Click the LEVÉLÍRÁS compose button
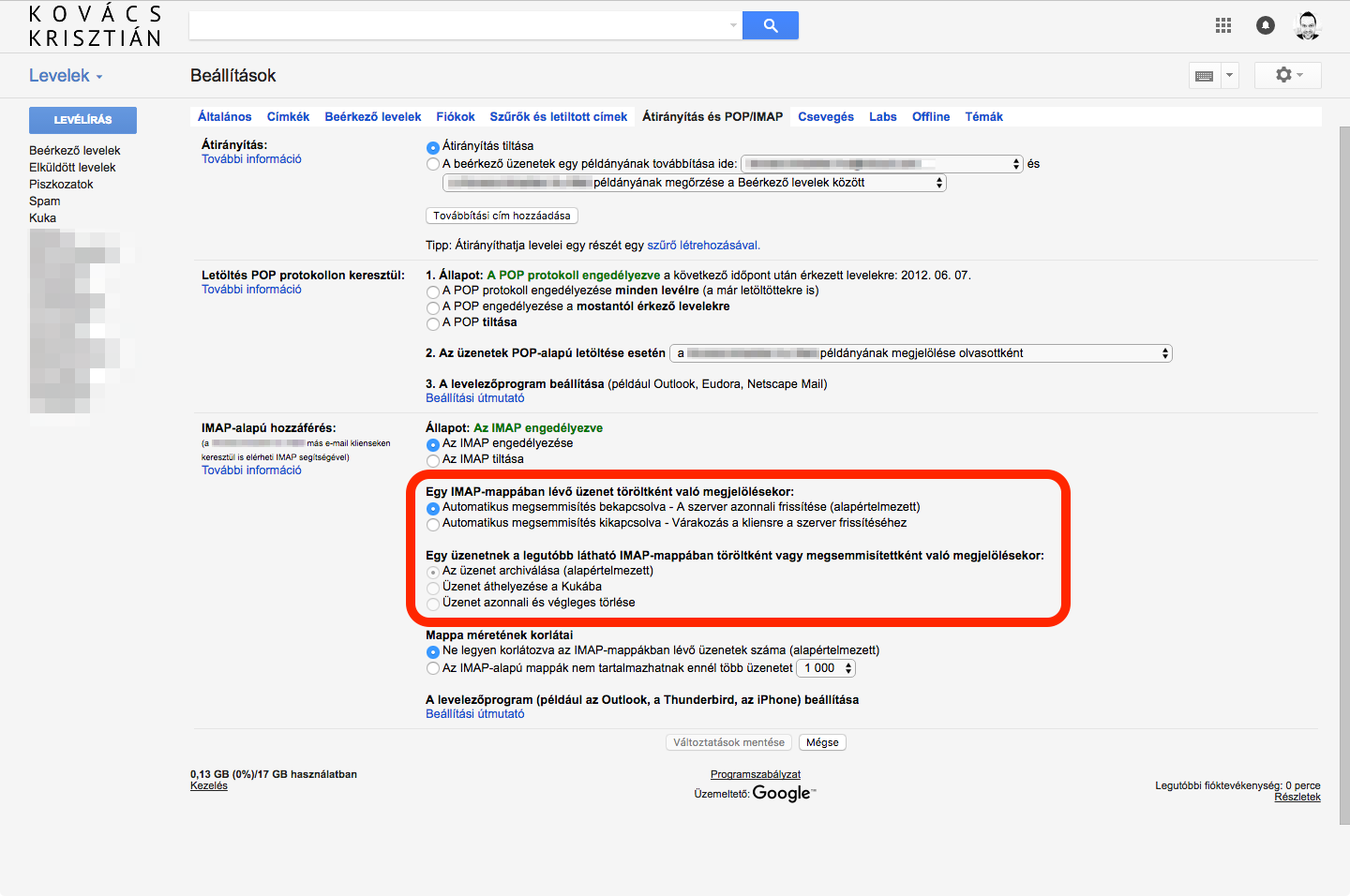This screenshot has height=896, width=1350. (82, 120)
